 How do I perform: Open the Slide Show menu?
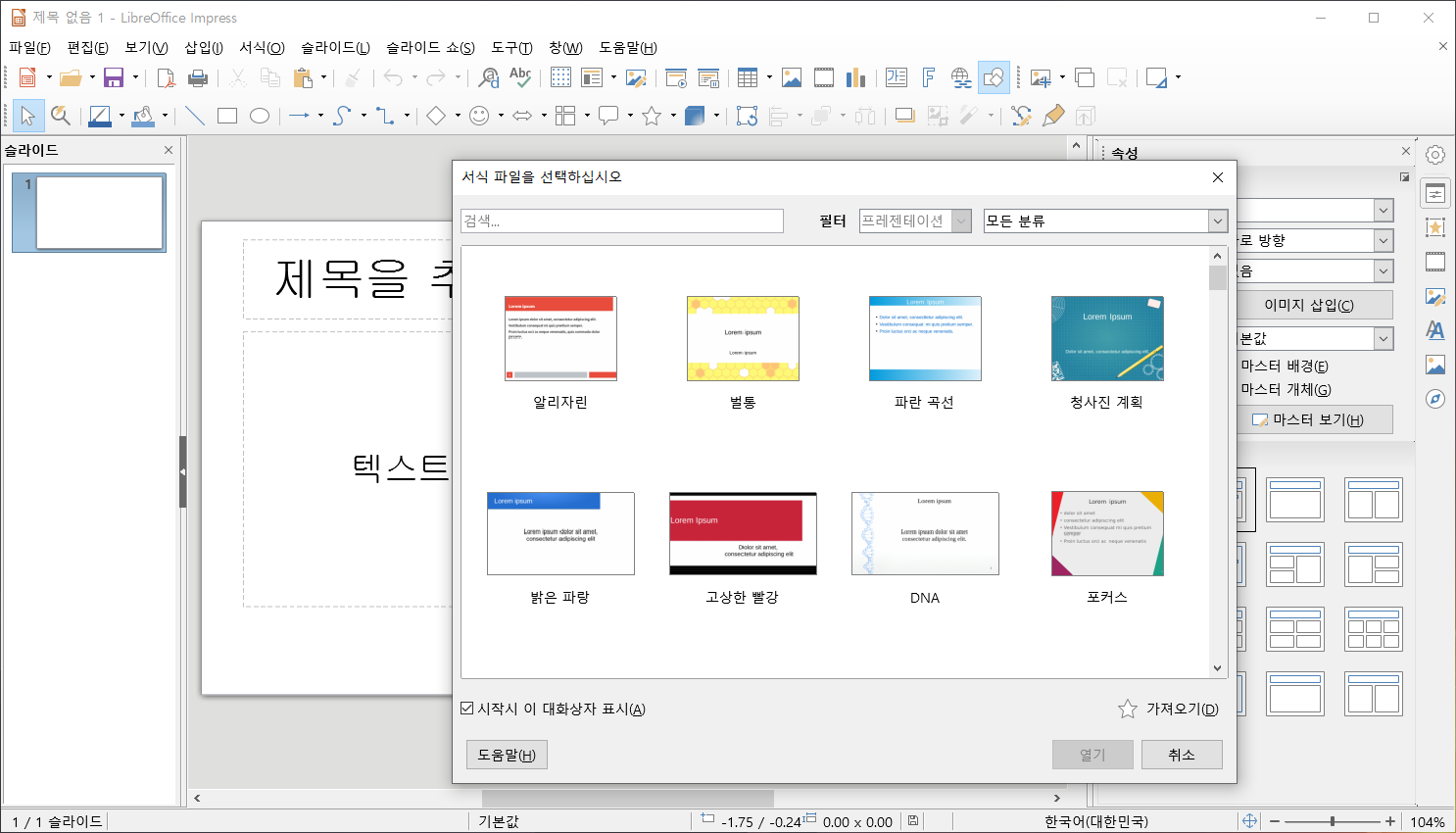click(x=430, y=47)
